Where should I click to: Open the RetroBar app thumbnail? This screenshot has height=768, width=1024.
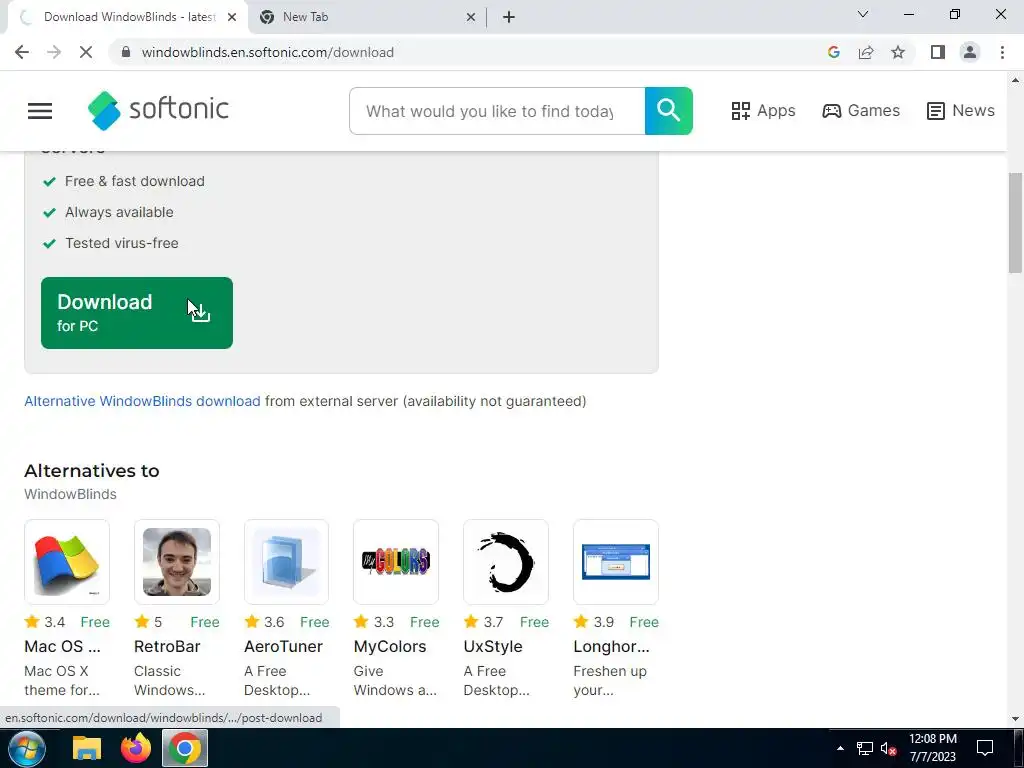tap(176, 562)
